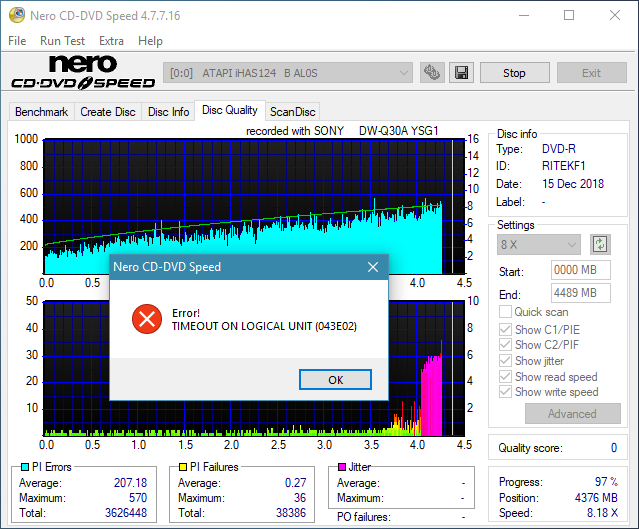Click the PI Failures maximum 36
The image size is (639, 529).
tap(300, 498)
